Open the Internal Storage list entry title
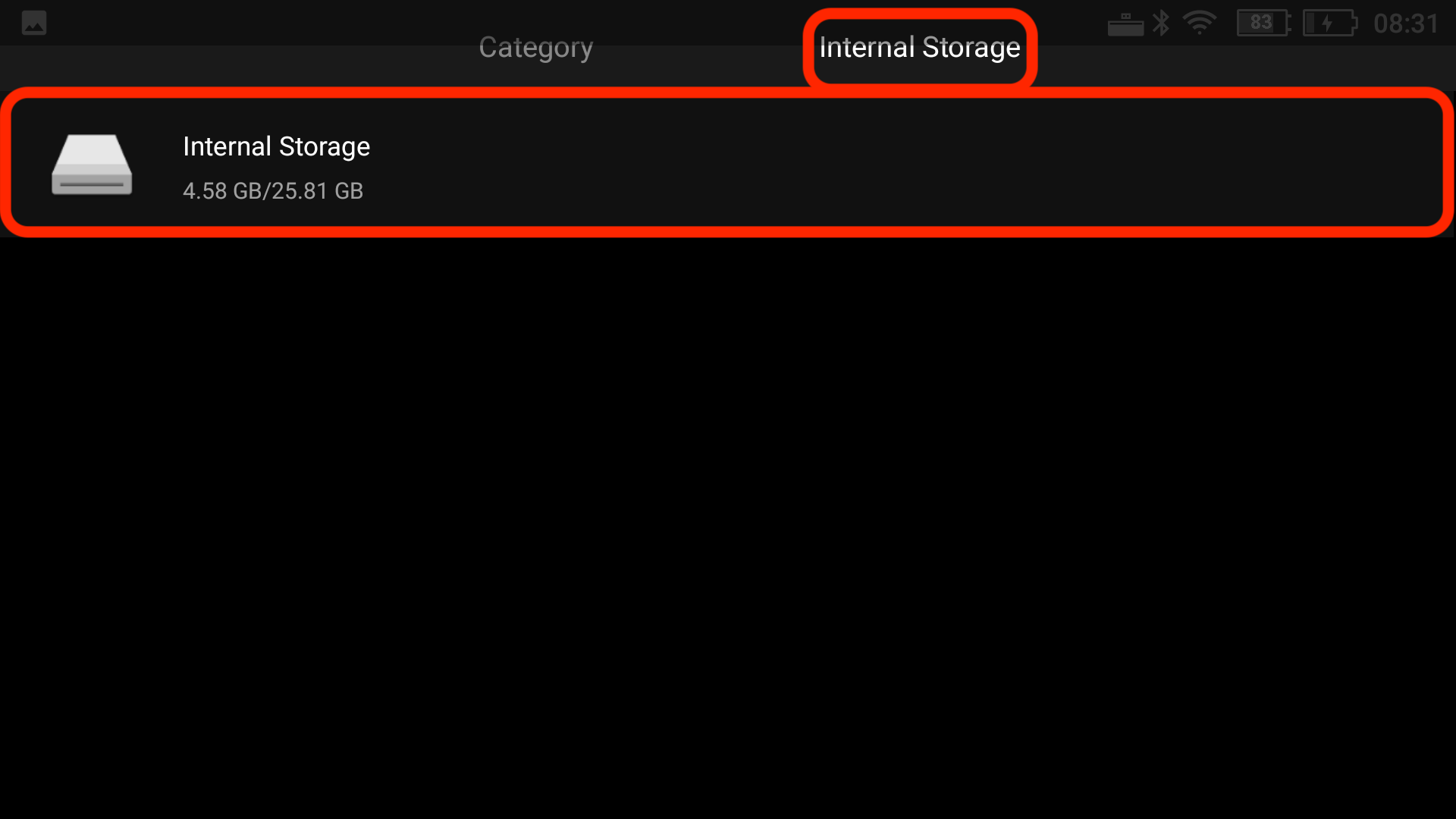The image size is (1456, 819). click(276, 146)
